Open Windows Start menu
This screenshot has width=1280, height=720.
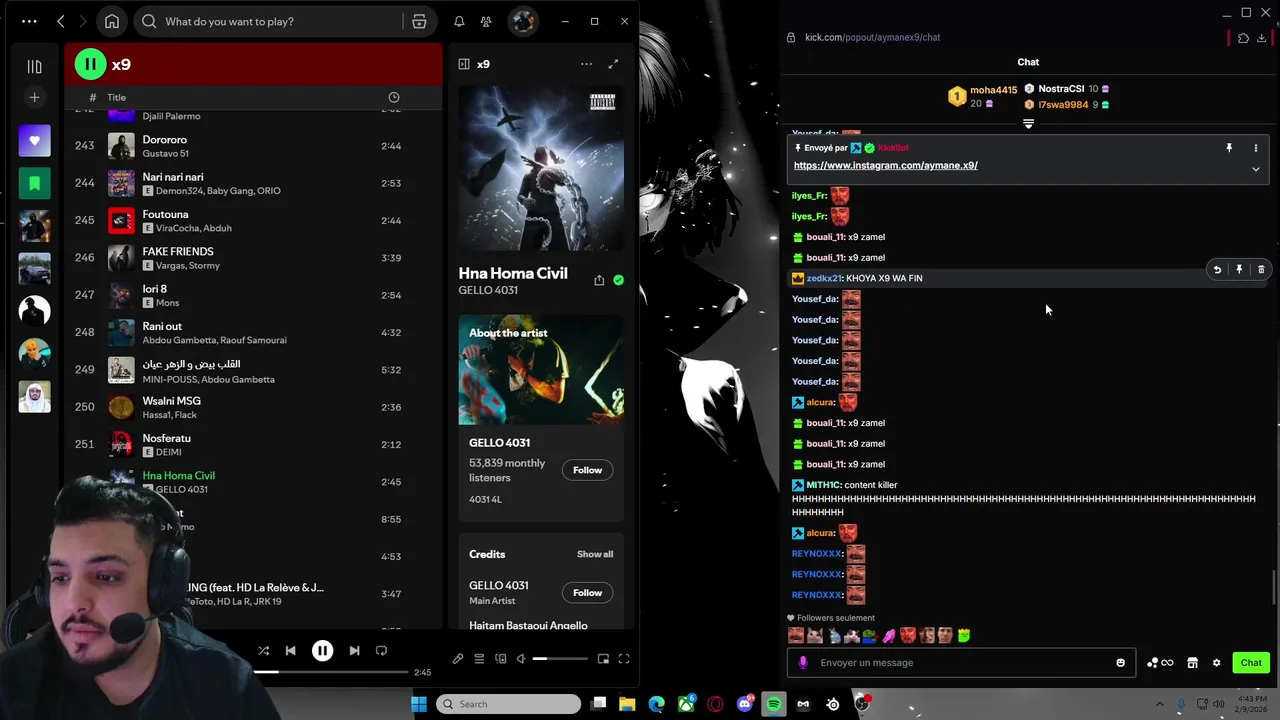pos(418,704)
